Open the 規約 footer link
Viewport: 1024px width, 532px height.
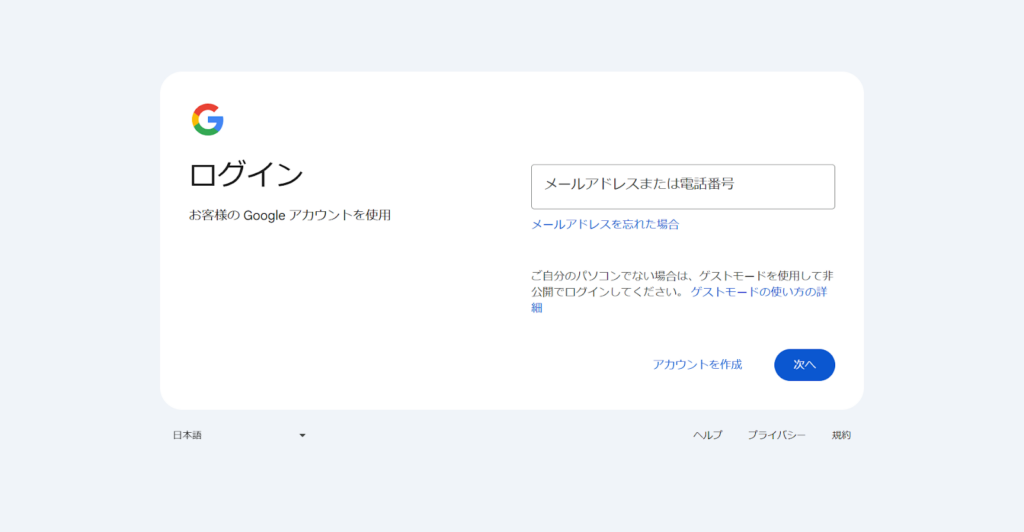[x=841, y=435]
